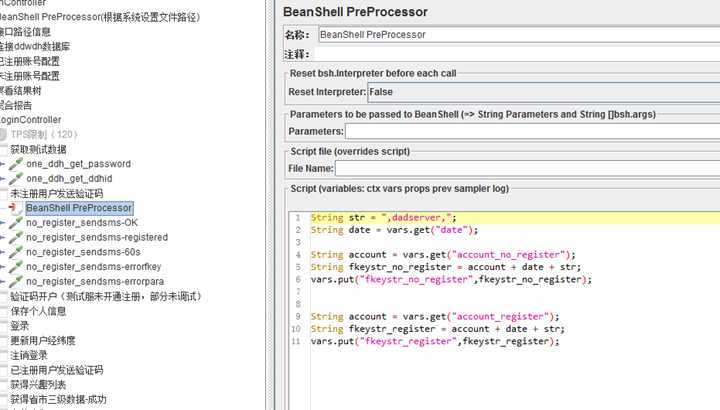
Task: Click the File Name input field
Action: coord(528,168)
